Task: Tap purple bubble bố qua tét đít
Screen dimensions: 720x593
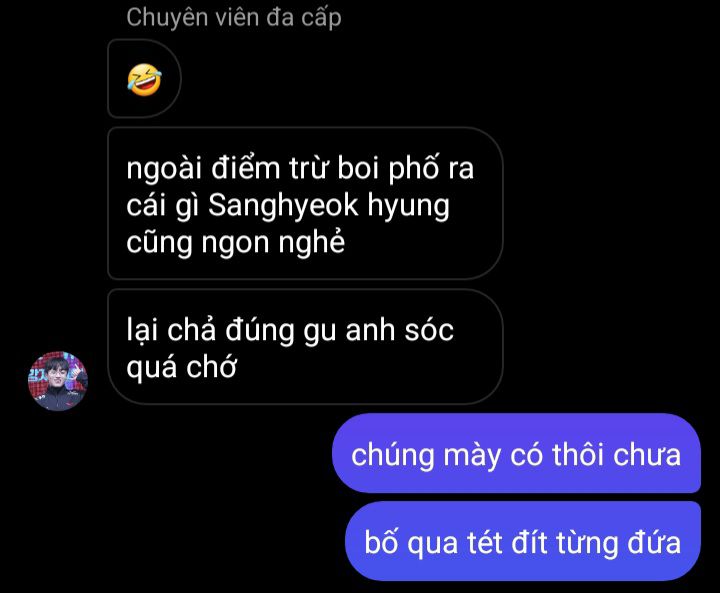Action: pyautogui.click(x=523, y=541)
